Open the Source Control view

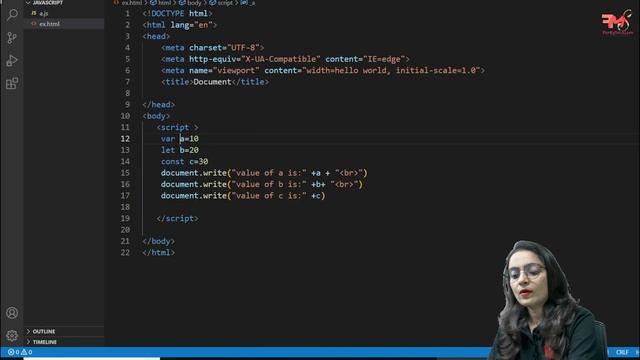[12, 38]
